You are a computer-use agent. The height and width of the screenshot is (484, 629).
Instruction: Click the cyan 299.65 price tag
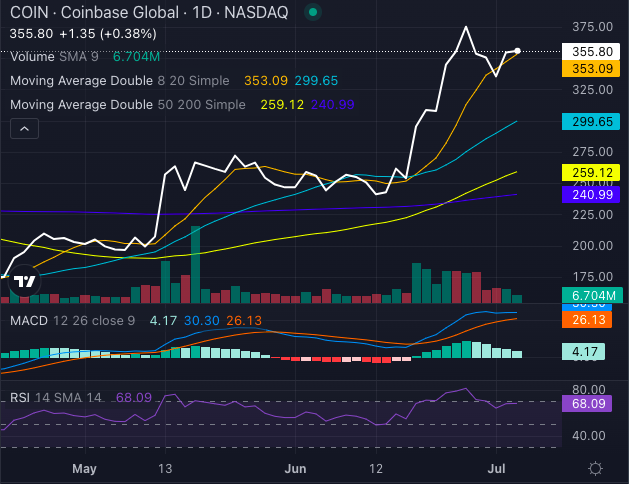pos(591,122)
